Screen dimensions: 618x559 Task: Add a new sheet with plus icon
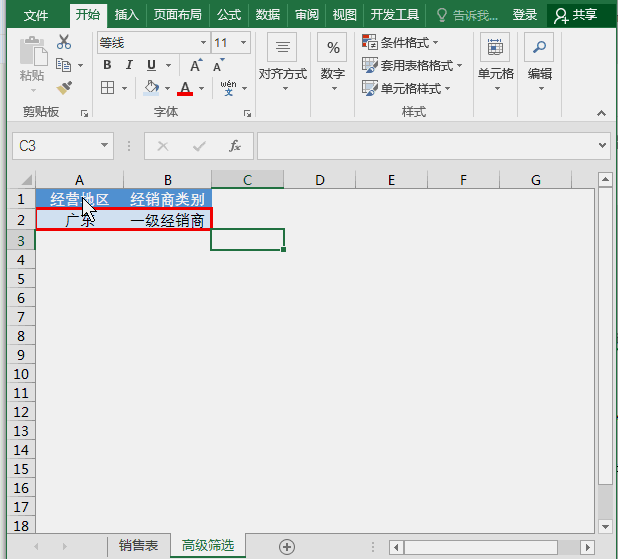pos(287,547)
